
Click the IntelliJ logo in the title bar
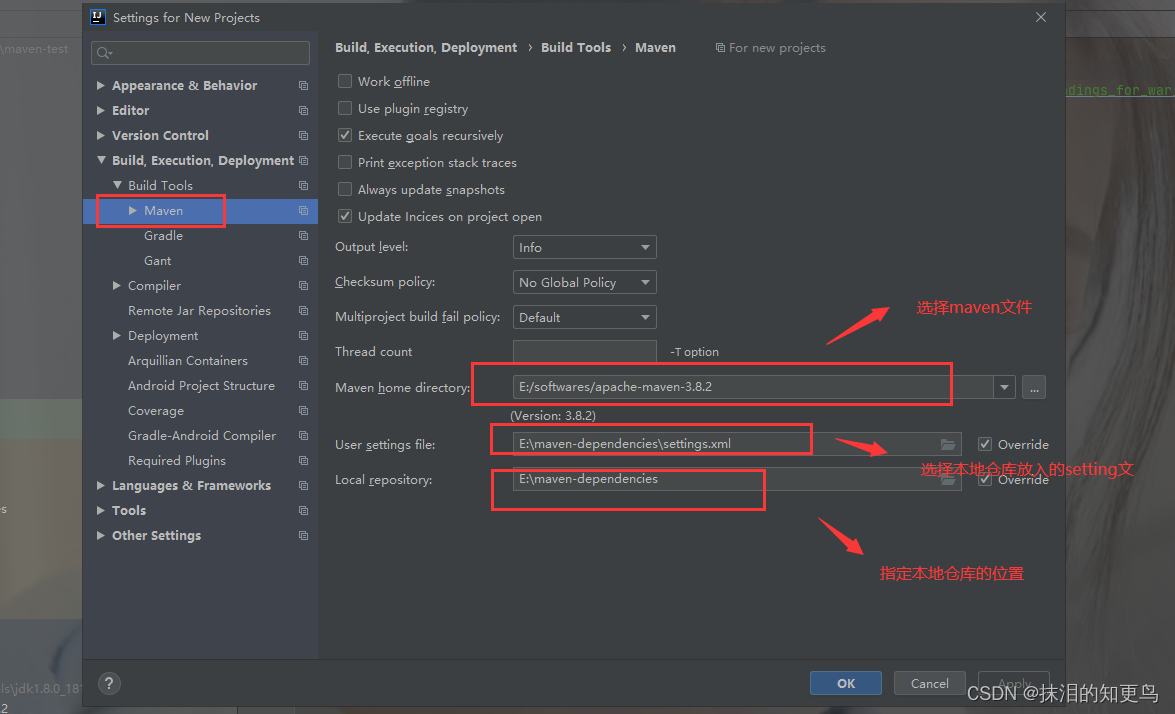(x=97, y=17)
